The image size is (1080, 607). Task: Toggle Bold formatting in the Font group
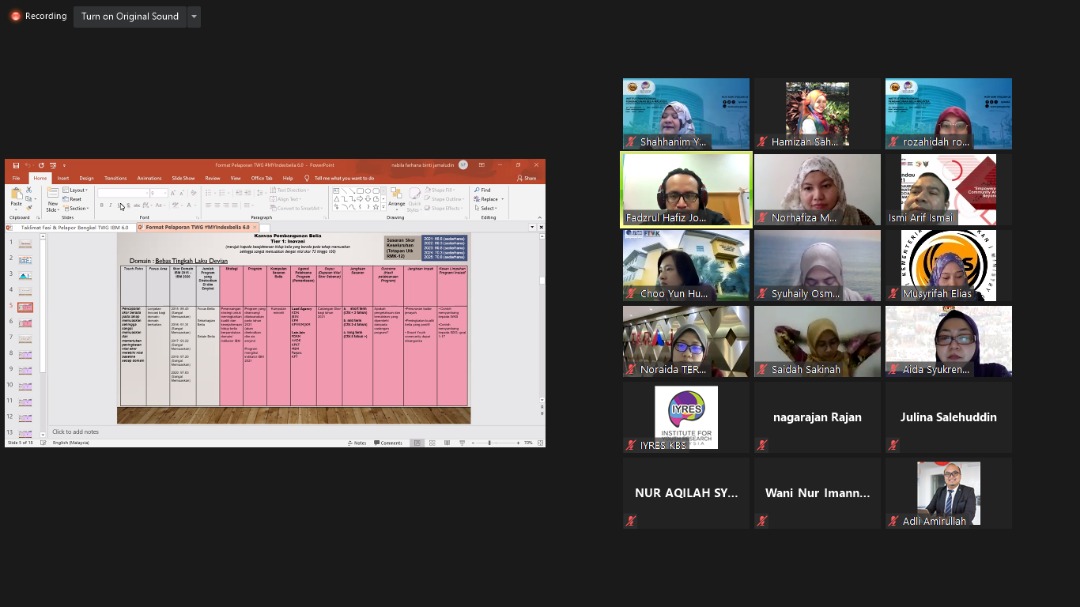click(102, 205)
